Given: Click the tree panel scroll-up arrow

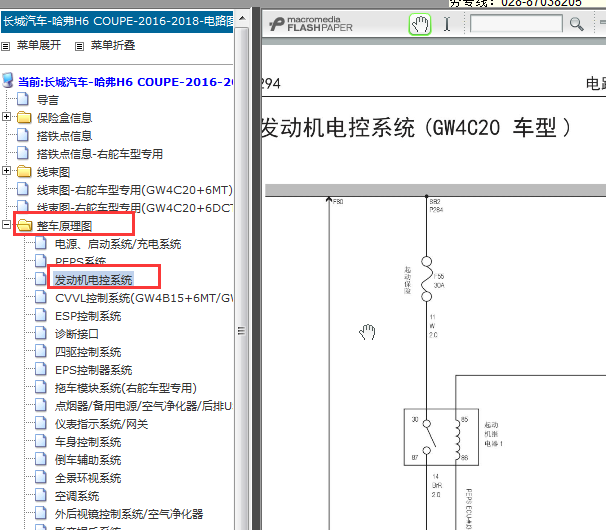Looking at the screenshot, I should tap(242, 18).
